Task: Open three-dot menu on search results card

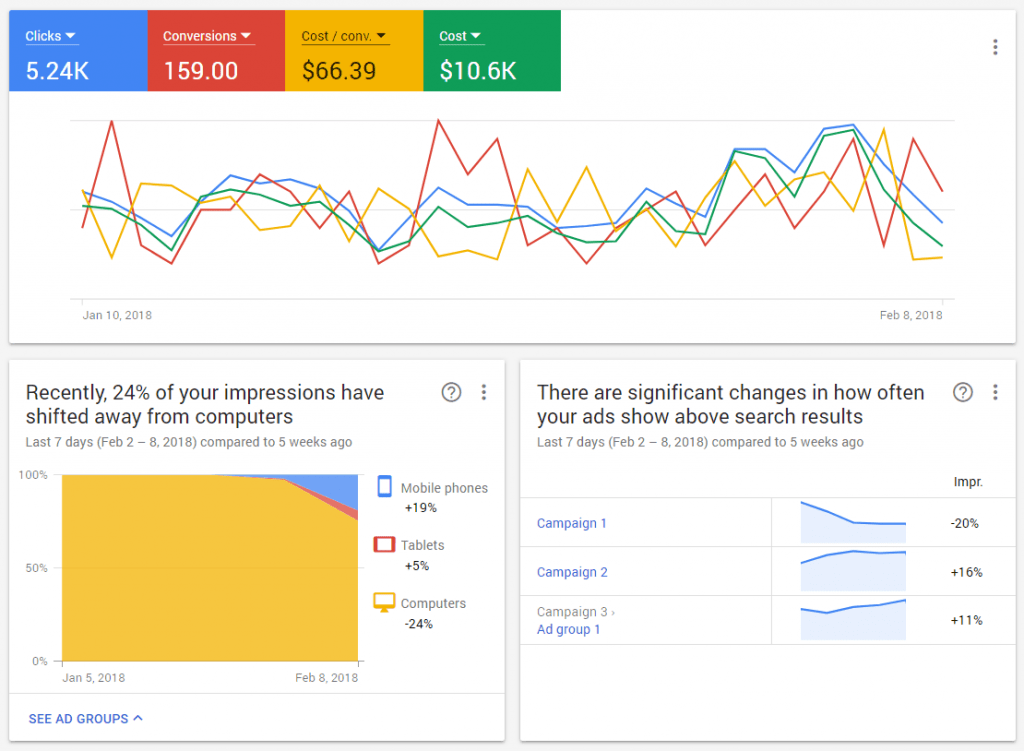Action: tap(996, 392)
